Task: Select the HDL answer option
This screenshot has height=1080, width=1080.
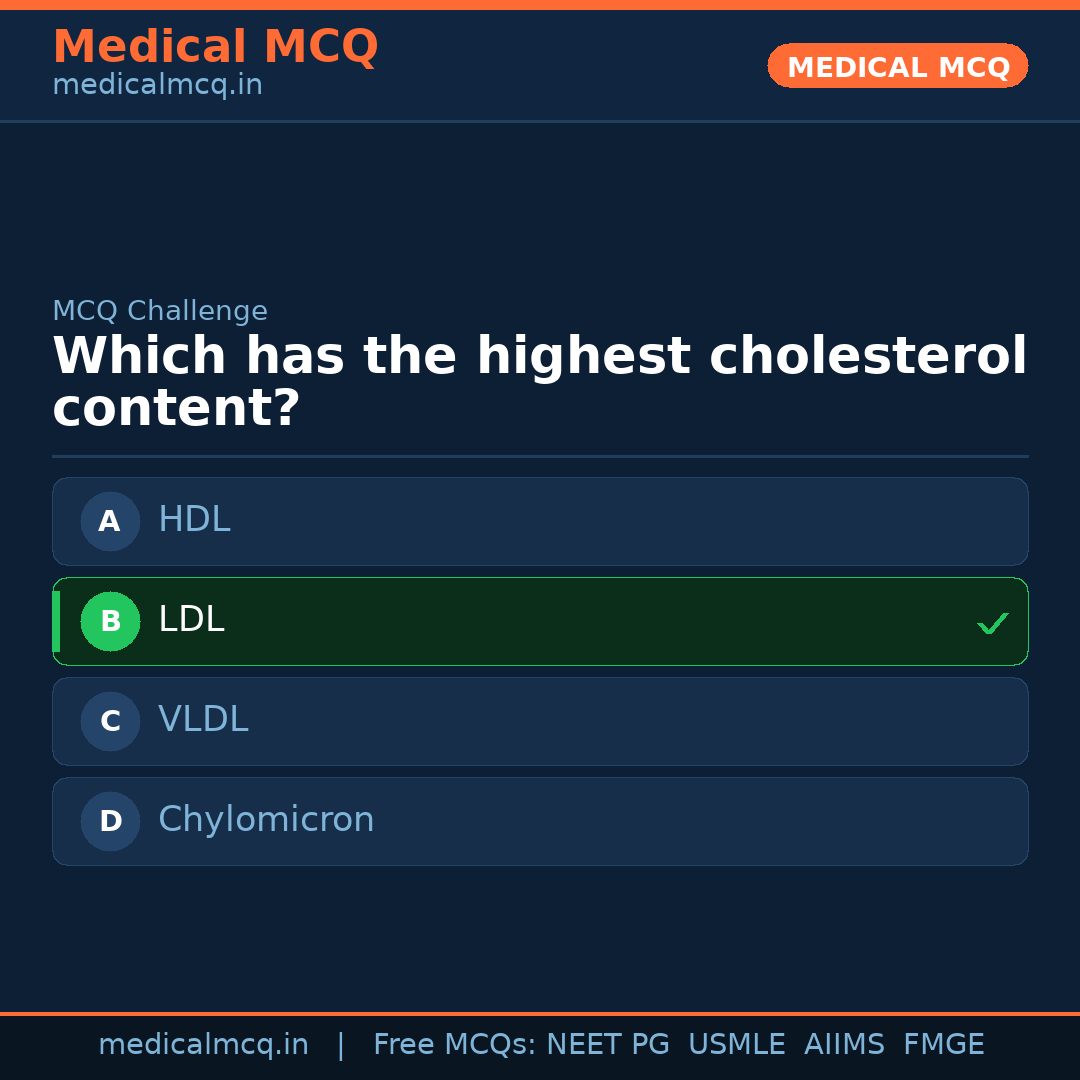Action: pos(540,521)
